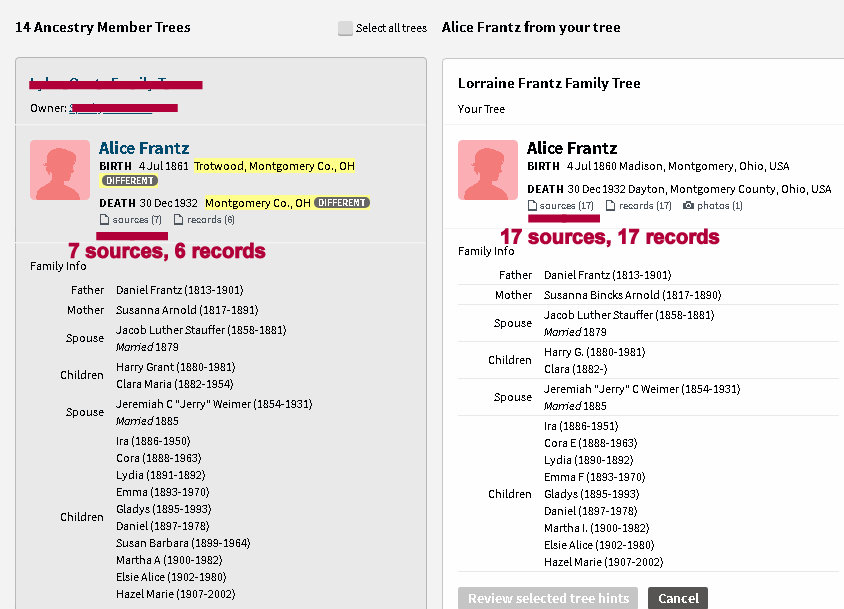This screenshot has height=609, width=844.
Task: Select Susan Barbara (1899-1964) child entry
Action: click(x=183, y=543)
